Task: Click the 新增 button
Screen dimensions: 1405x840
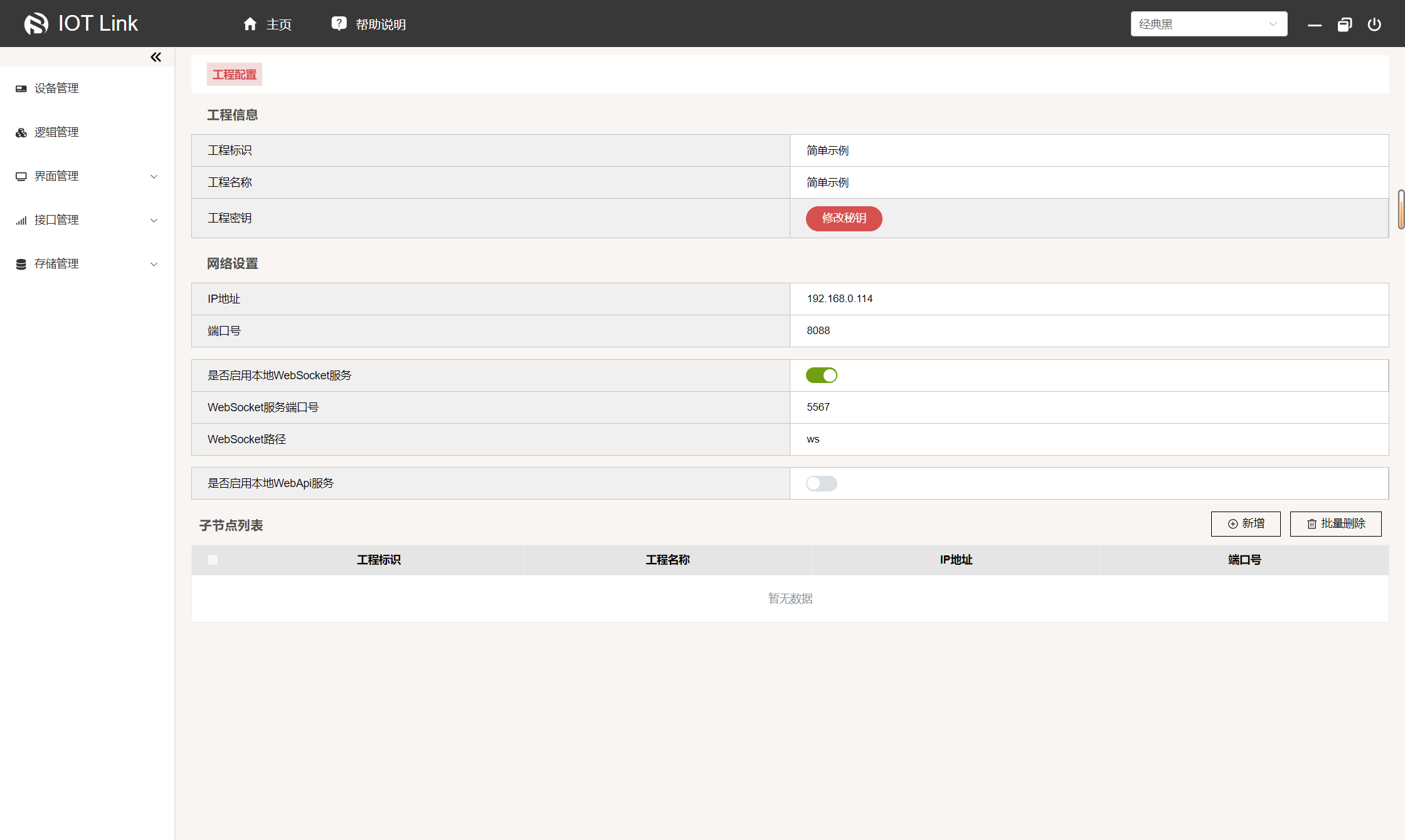Action: [1246, 524]
